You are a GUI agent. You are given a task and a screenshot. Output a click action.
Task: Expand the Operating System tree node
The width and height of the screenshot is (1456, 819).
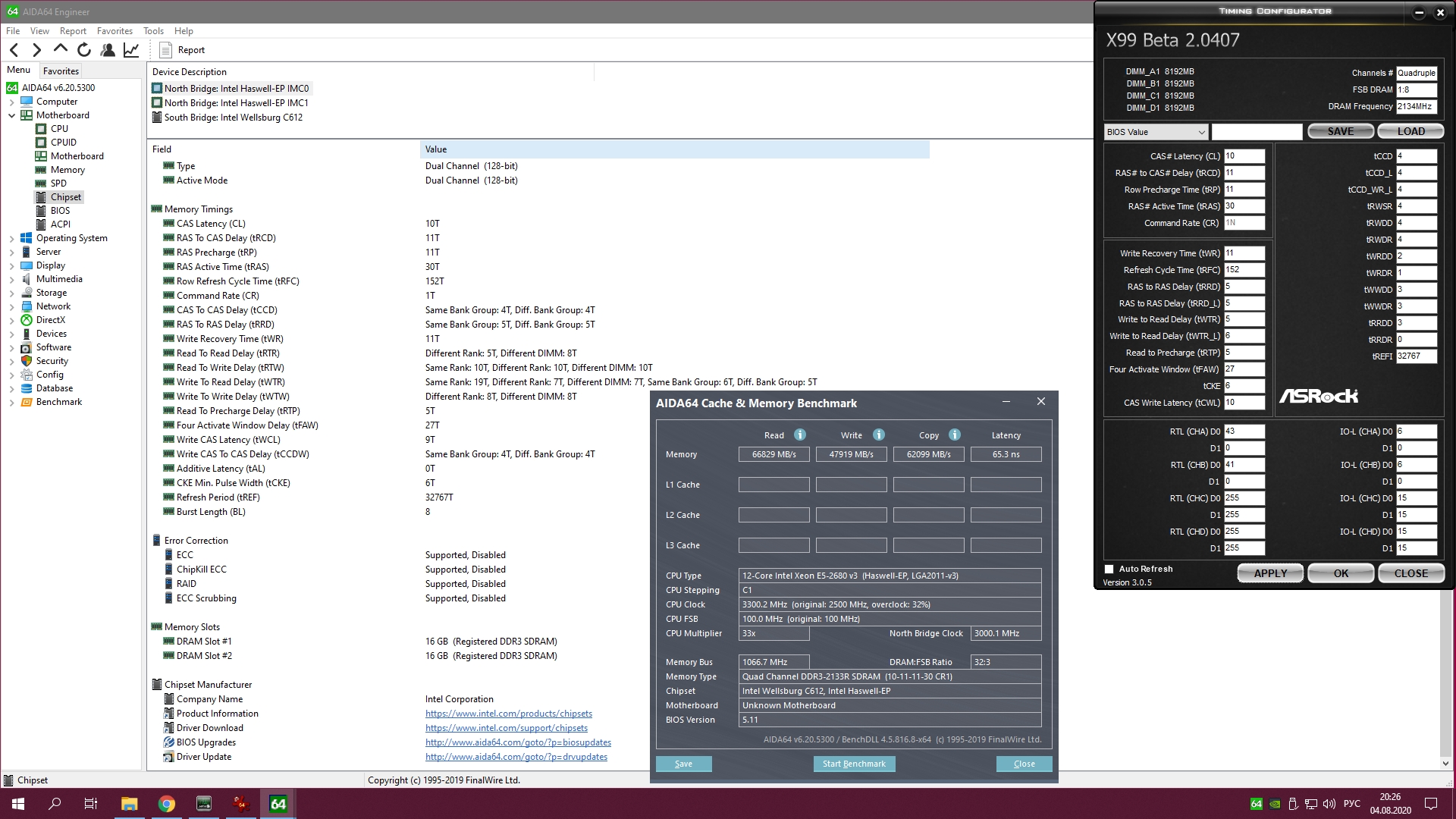[11, 238]
